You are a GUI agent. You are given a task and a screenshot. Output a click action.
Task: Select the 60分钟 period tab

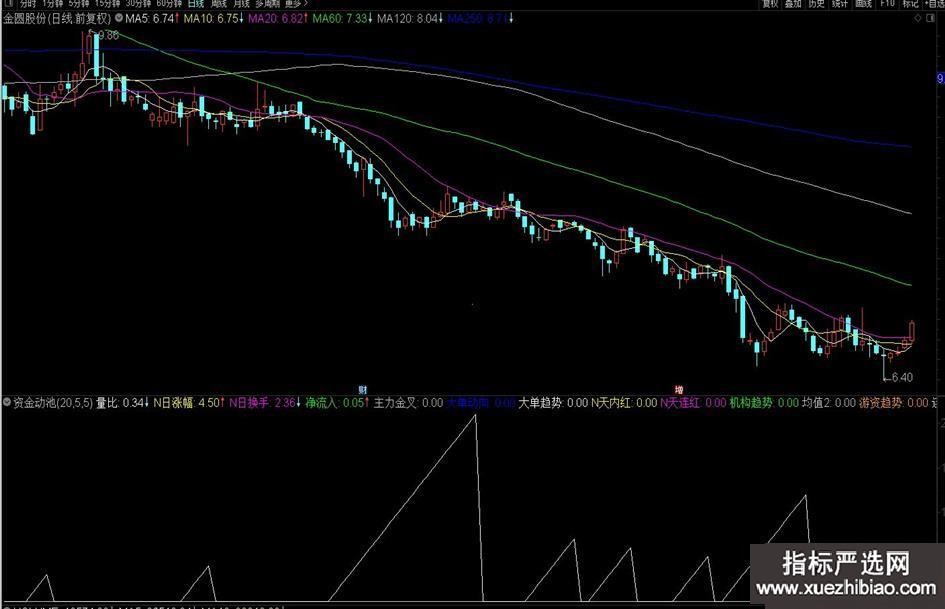click(x=169, y=3)
